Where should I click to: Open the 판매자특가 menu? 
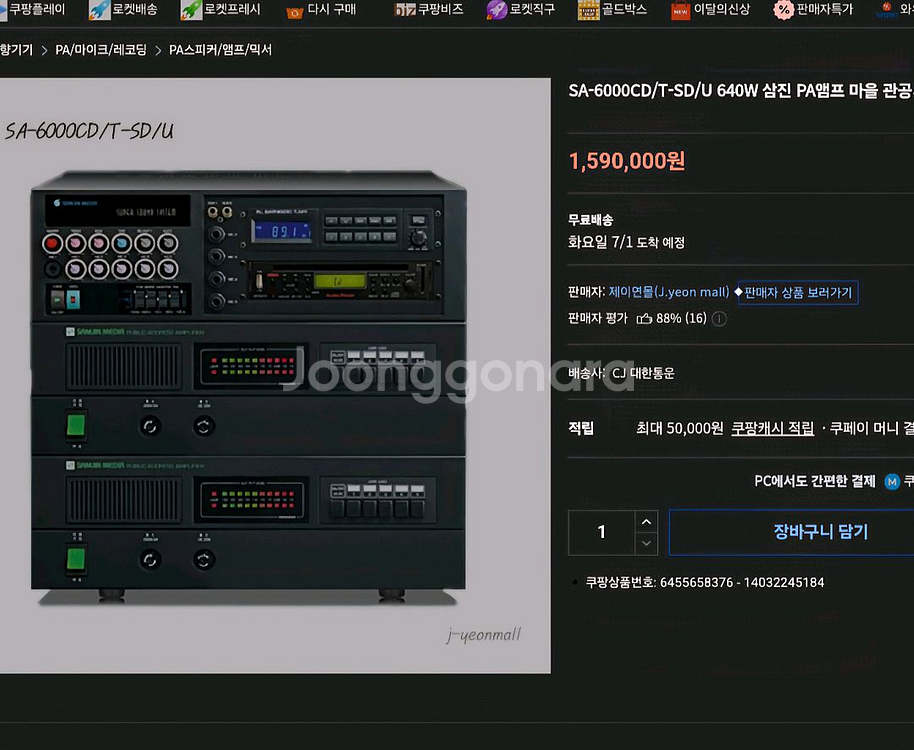(824, 9)
